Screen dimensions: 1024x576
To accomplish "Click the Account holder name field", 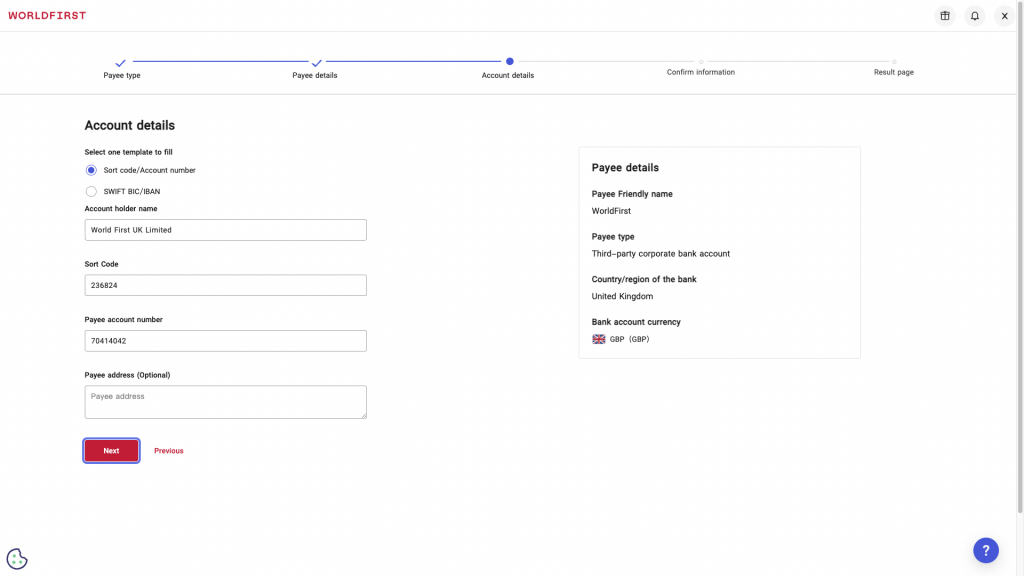I will point(225,229).
